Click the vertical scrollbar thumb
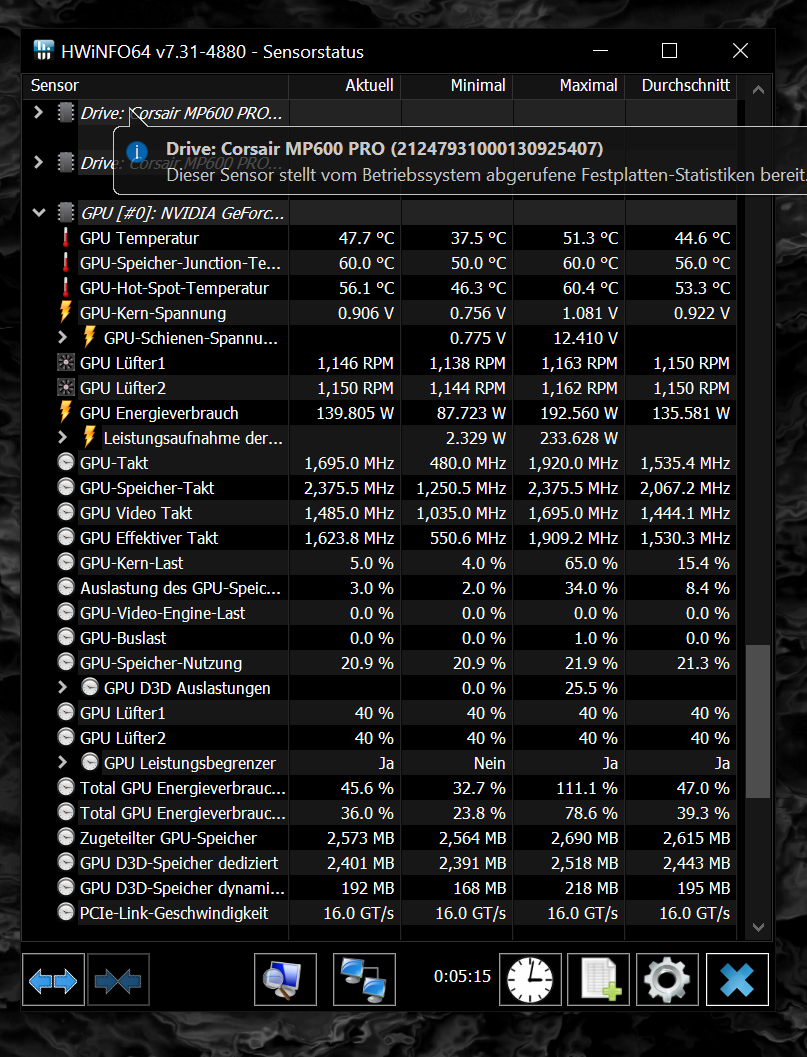807x1057 pixels. click(x=758, y=721)
